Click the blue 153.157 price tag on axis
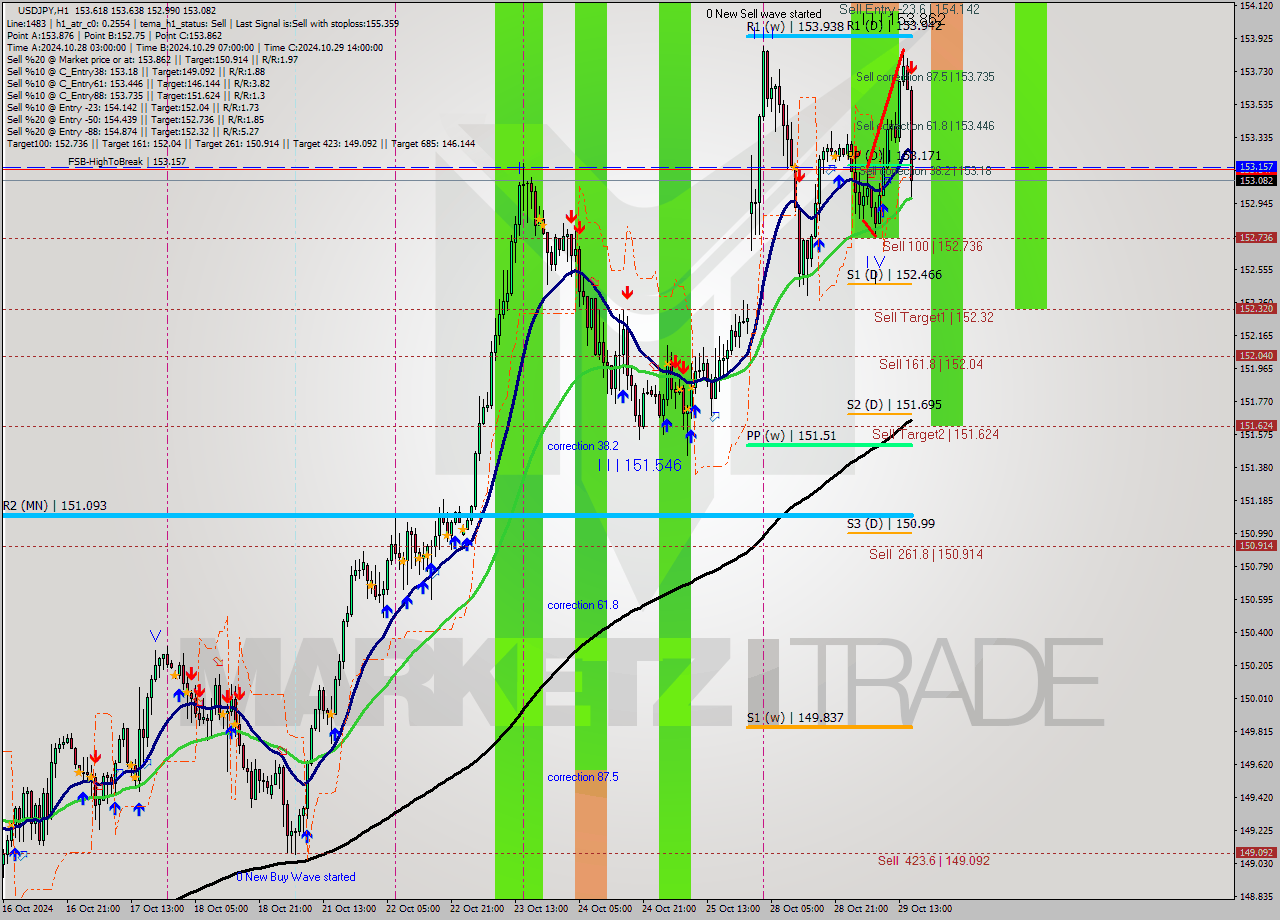This screenshot has width=1280, height=920. coord(1256,167)
